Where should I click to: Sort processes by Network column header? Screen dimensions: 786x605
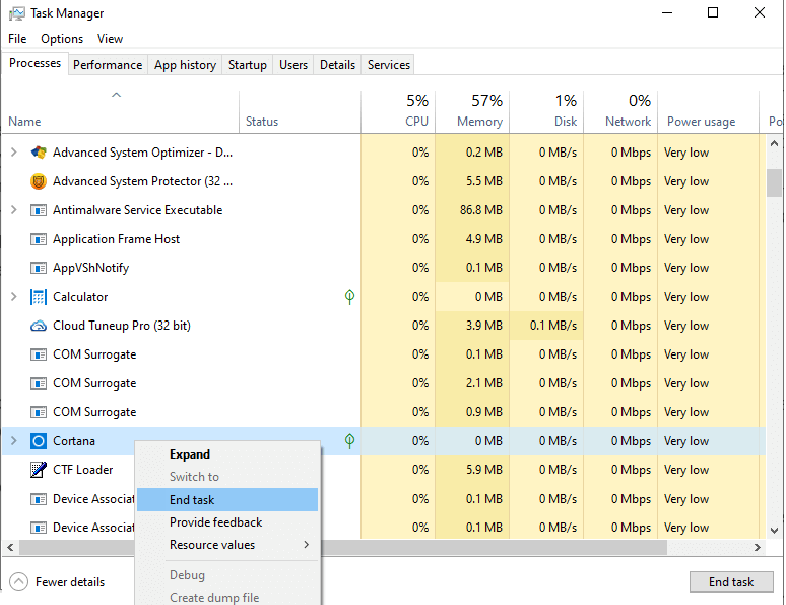coord(621,111)
